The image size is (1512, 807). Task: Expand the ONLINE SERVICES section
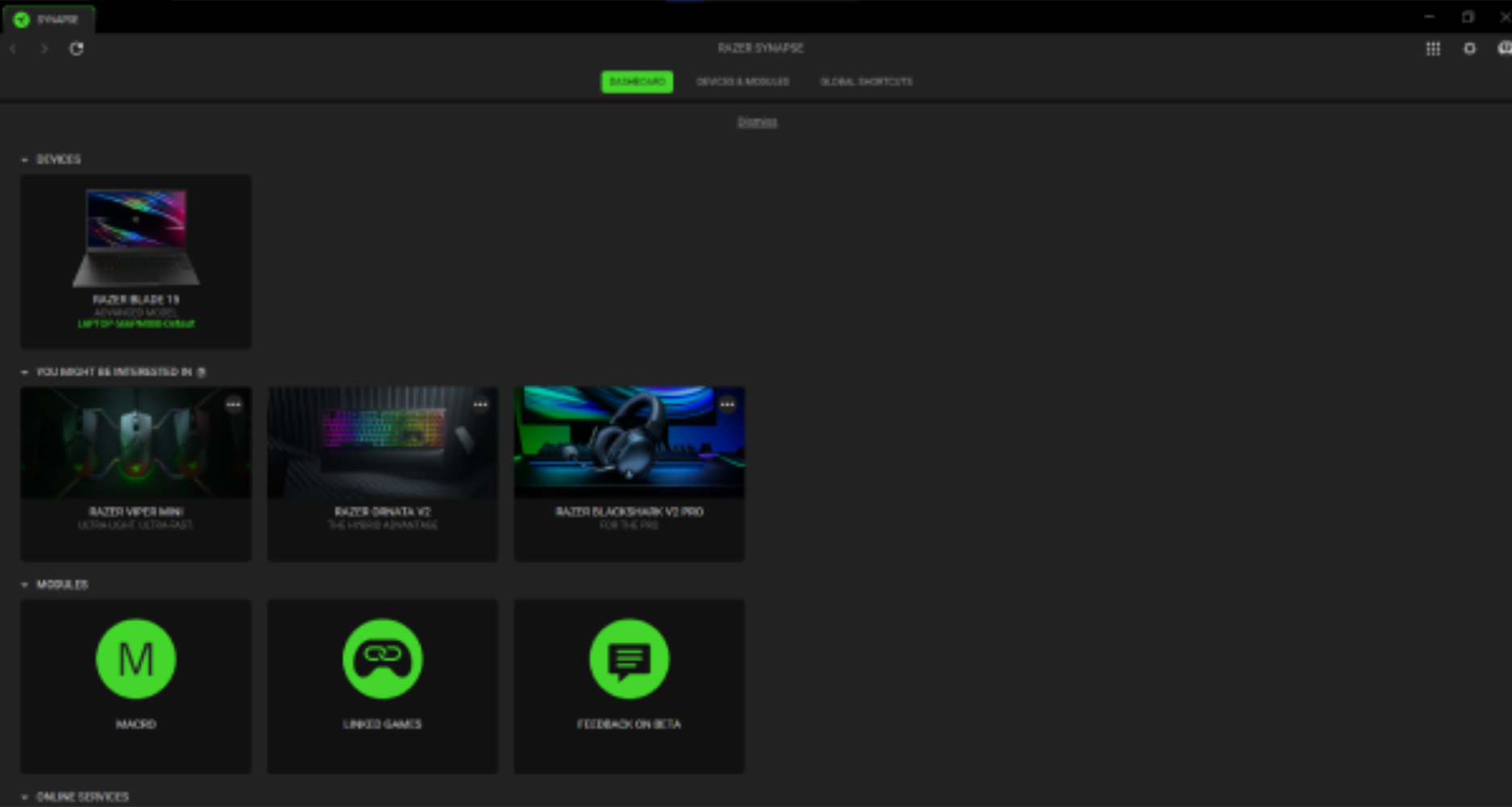point(24,797)
